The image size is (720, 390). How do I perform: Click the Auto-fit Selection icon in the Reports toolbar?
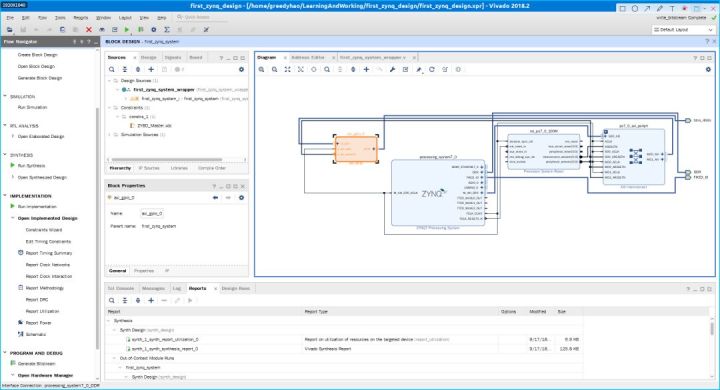coord(138,300)
